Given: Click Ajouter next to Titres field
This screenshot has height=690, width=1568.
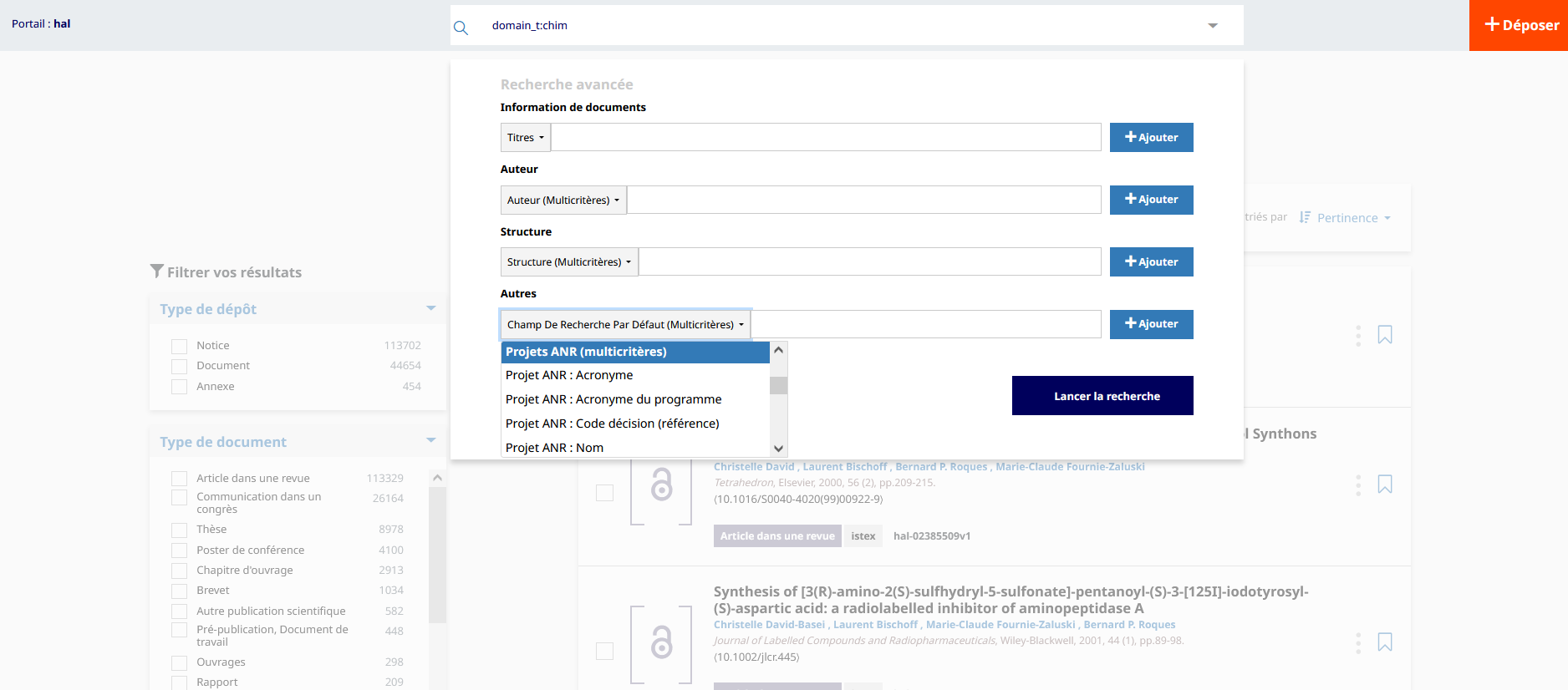Looking at the screenshot, I should [1151, 138].
